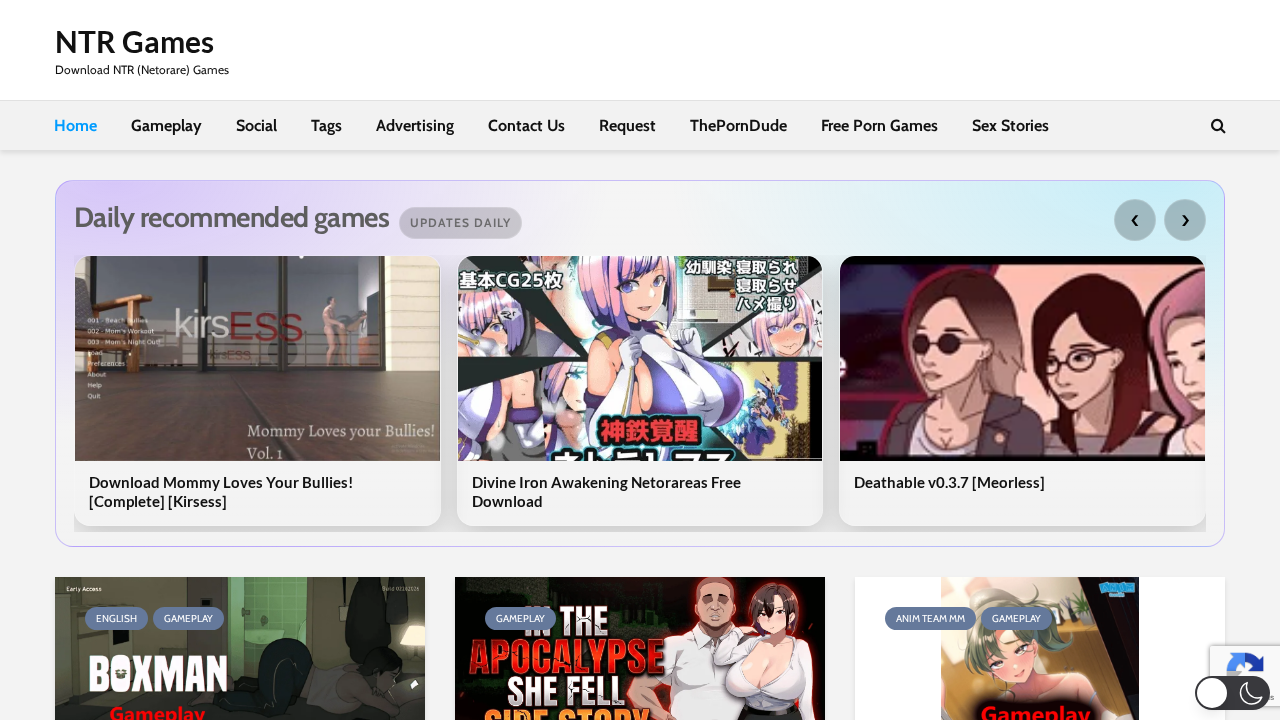The image size is (1280, 720).
Task: Open Divine Iron Awakening Netorareas title link
Action: (x=606, y=491)
